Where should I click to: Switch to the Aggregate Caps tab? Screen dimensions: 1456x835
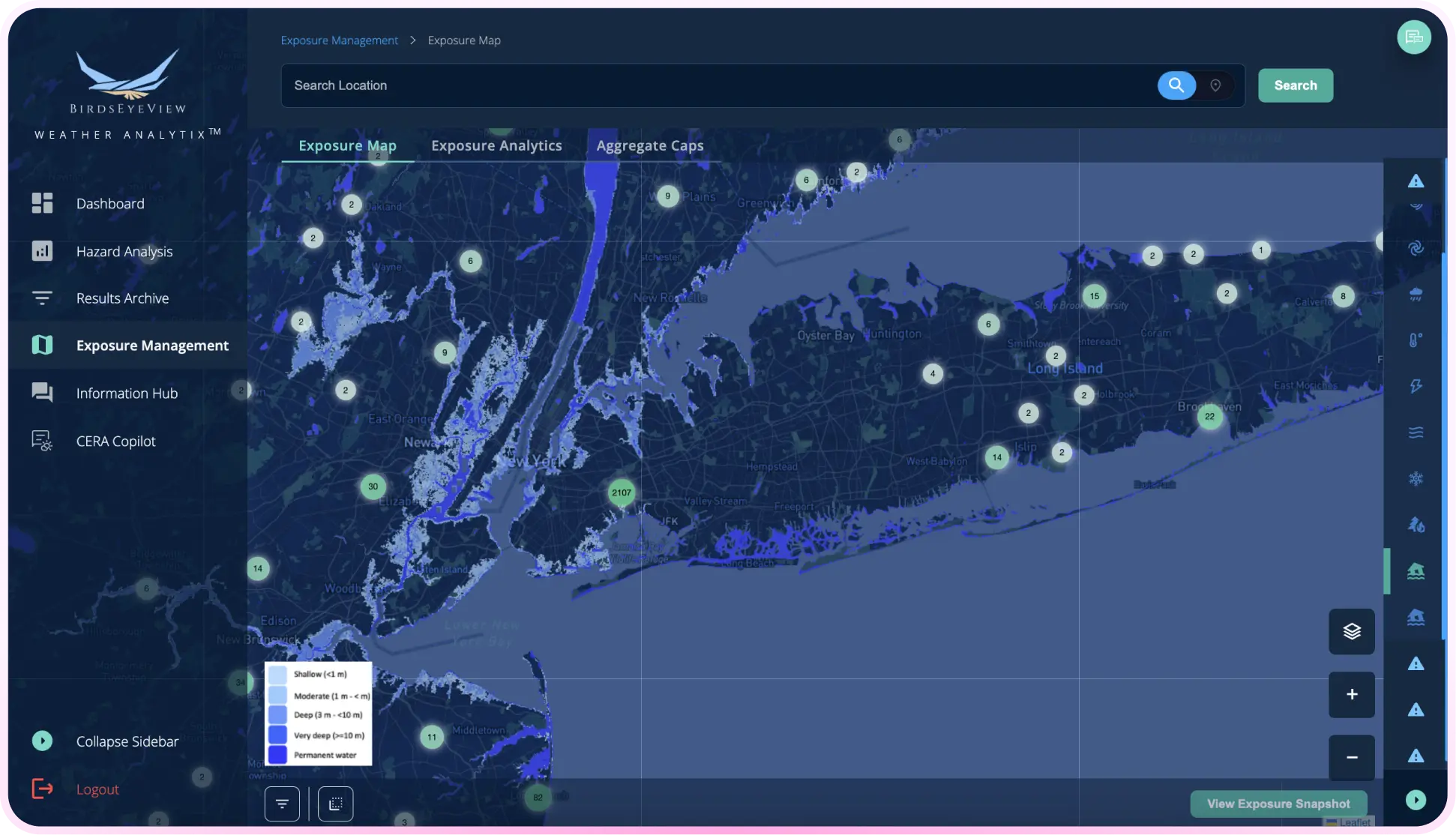click(x=649, y=145)
